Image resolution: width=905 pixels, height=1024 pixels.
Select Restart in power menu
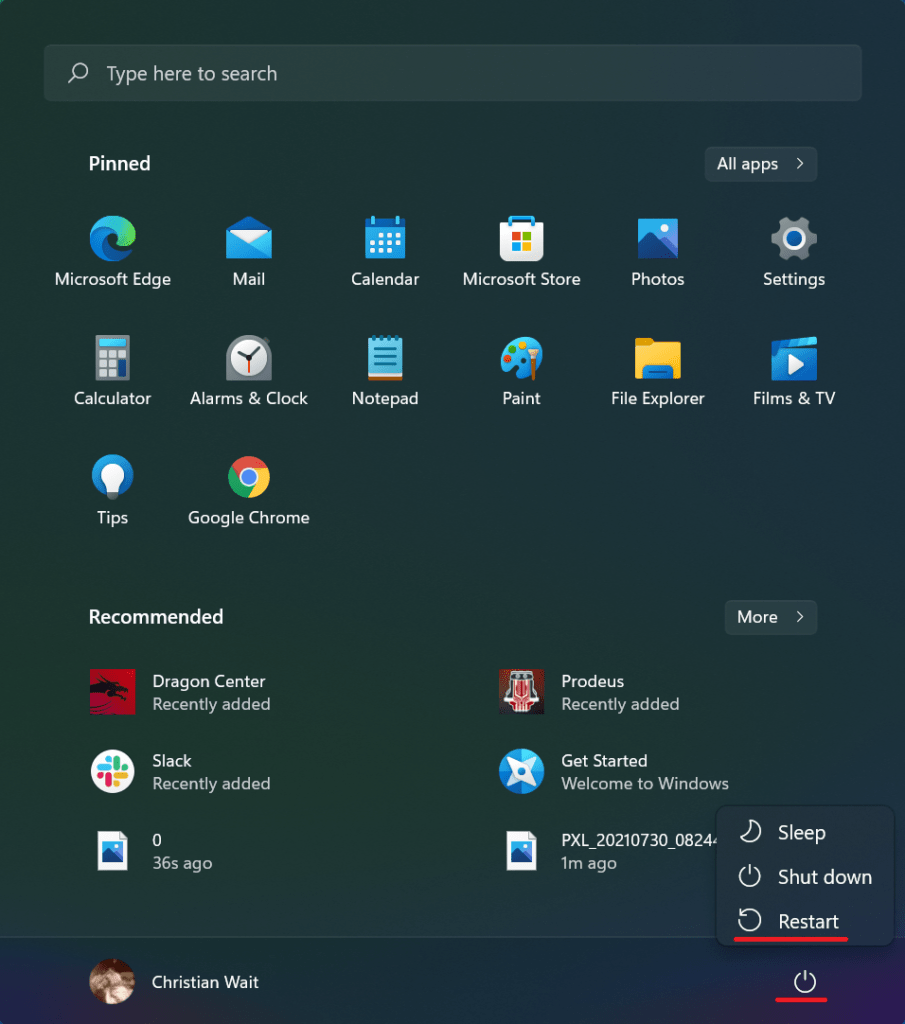pos(804,921)
